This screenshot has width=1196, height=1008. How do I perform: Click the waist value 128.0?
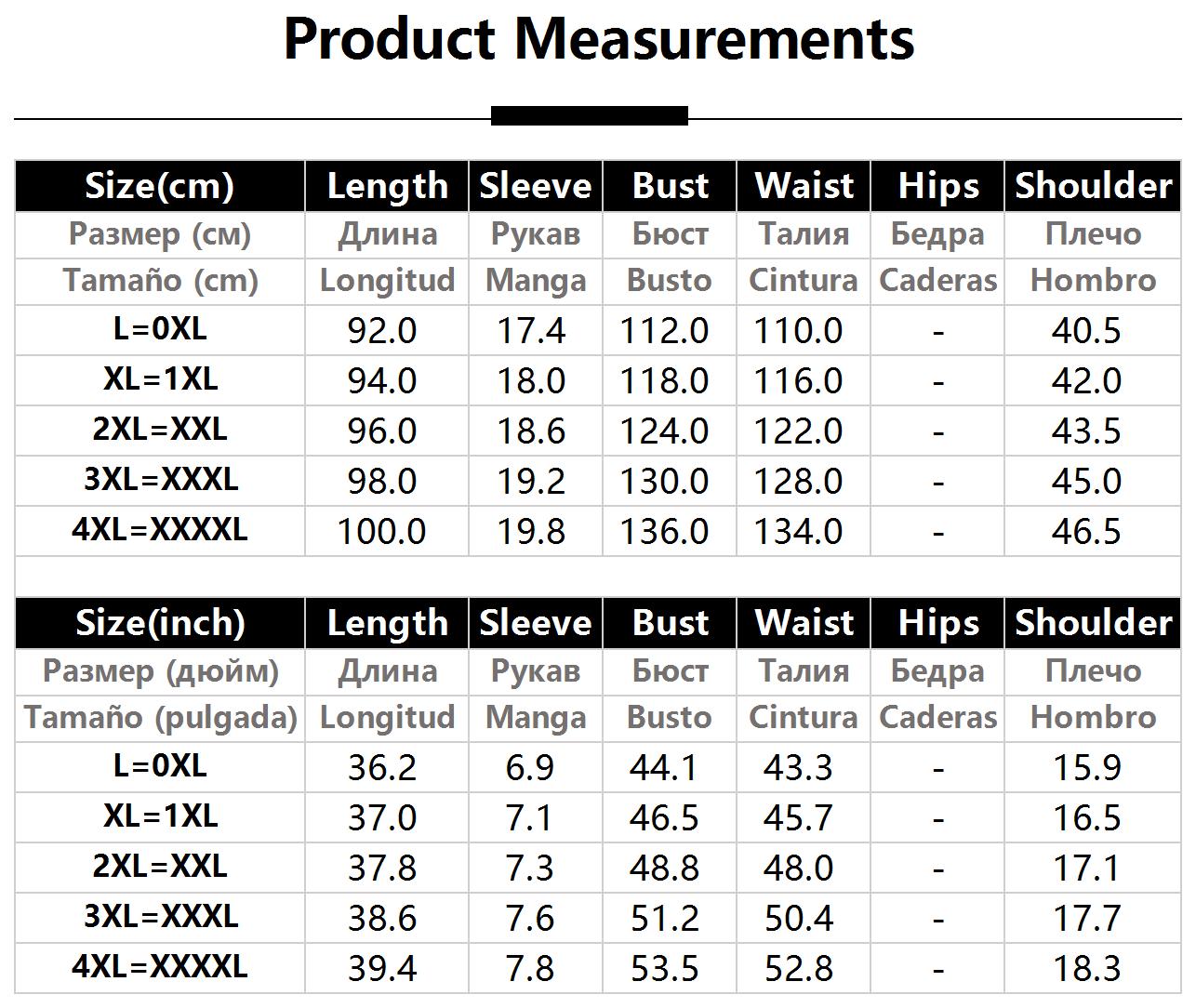798,482
